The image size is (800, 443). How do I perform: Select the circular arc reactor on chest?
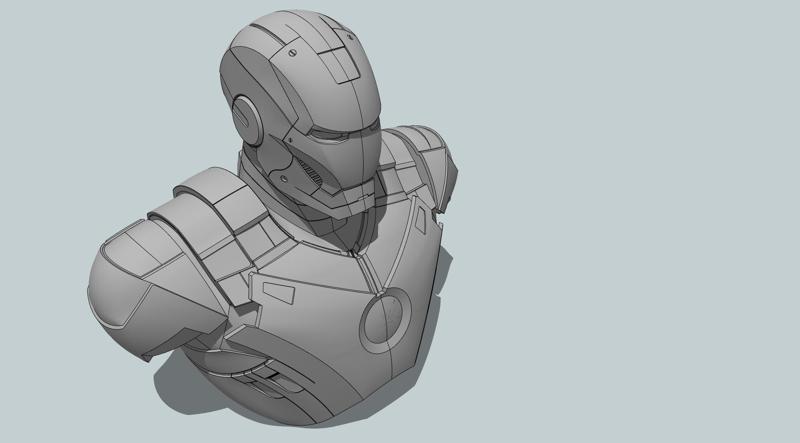386,320
